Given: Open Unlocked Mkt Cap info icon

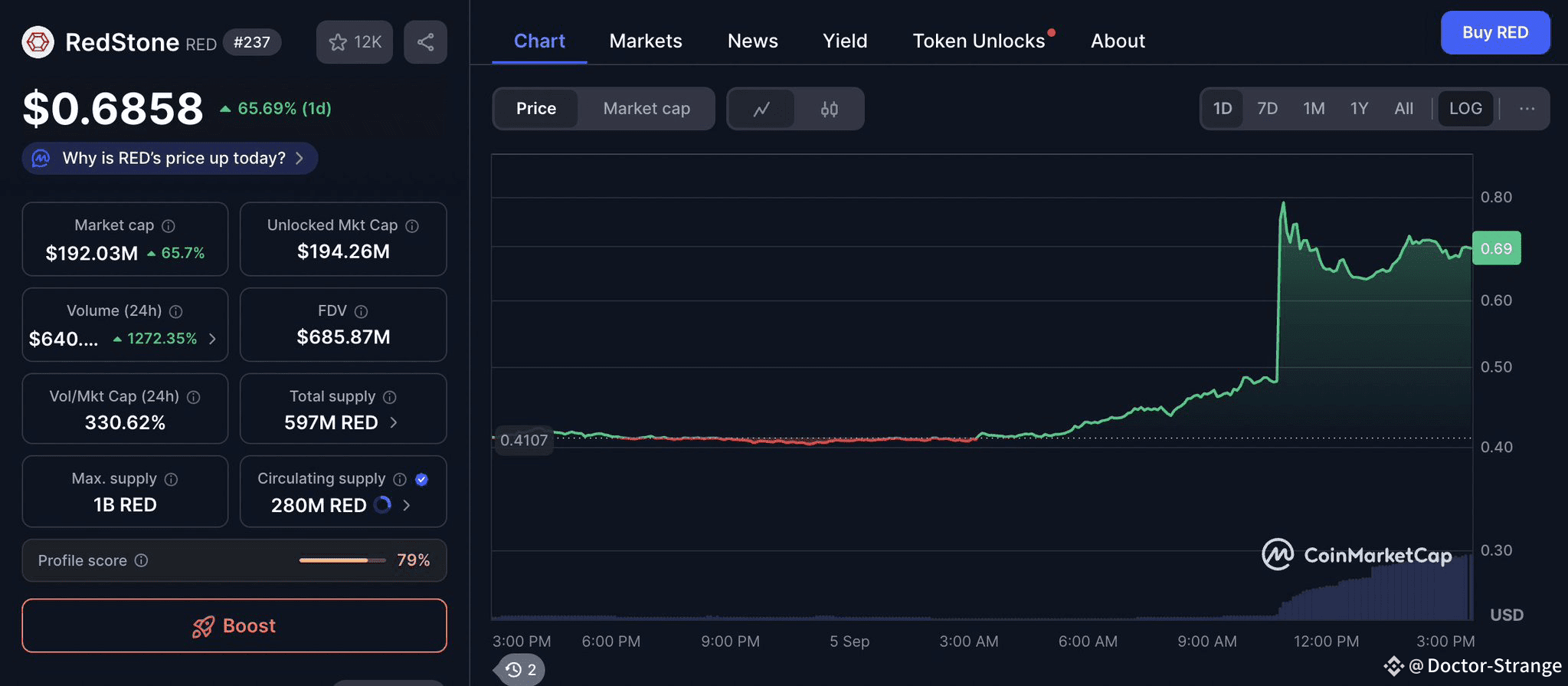Looking at the screenshot, I should pos(412,226).
